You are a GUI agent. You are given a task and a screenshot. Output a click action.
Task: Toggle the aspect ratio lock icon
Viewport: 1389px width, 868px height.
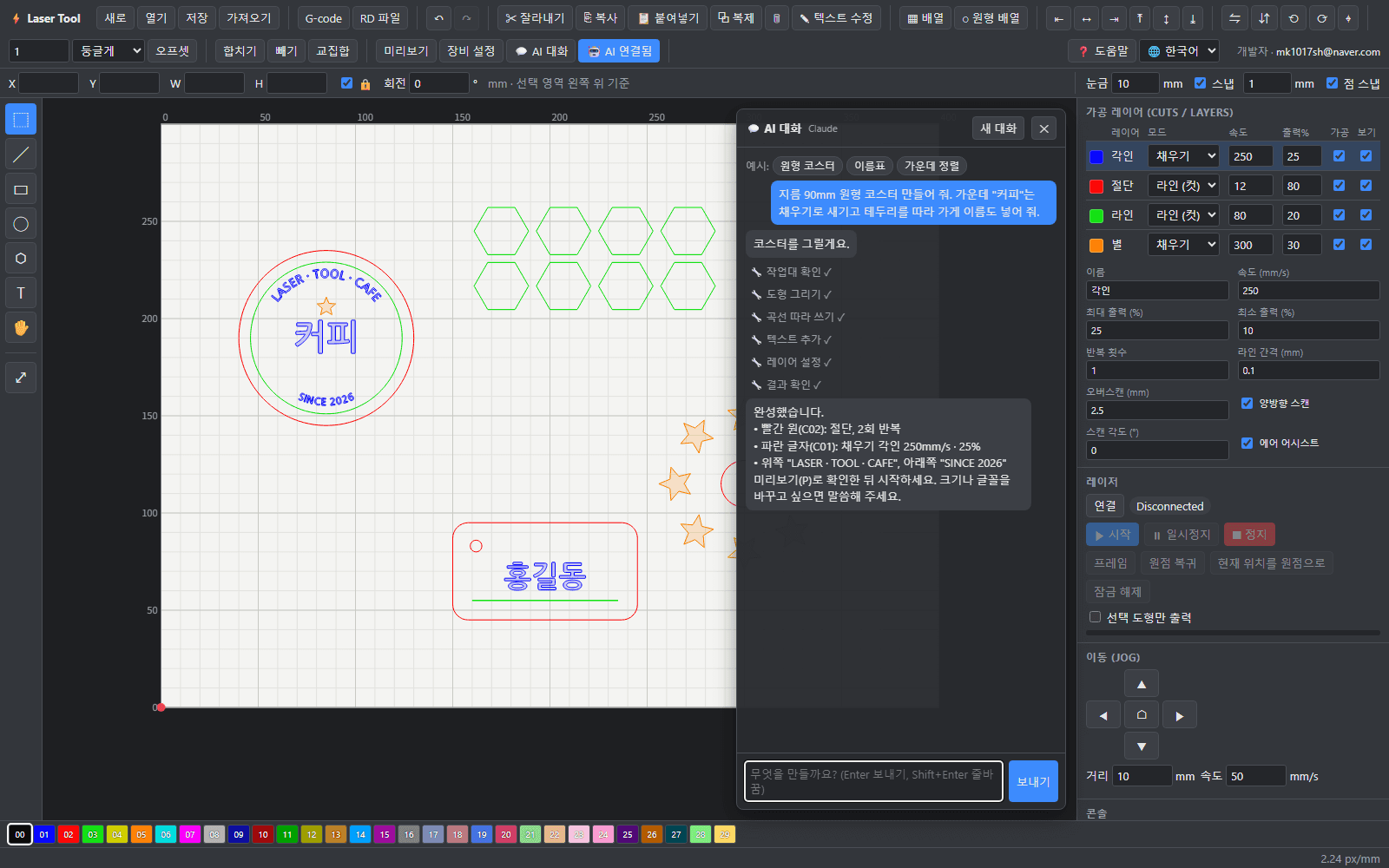pos(365,83)
